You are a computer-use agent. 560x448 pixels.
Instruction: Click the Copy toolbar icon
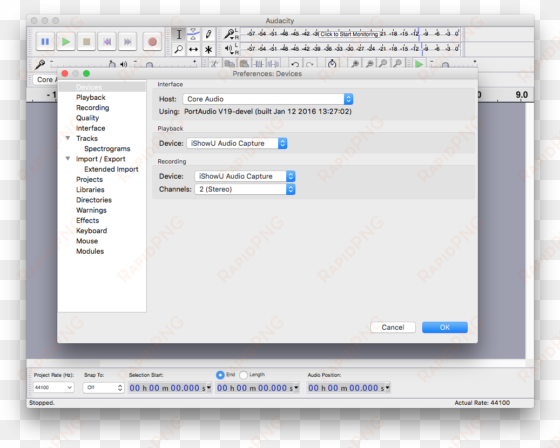click(x=229, y=64)
